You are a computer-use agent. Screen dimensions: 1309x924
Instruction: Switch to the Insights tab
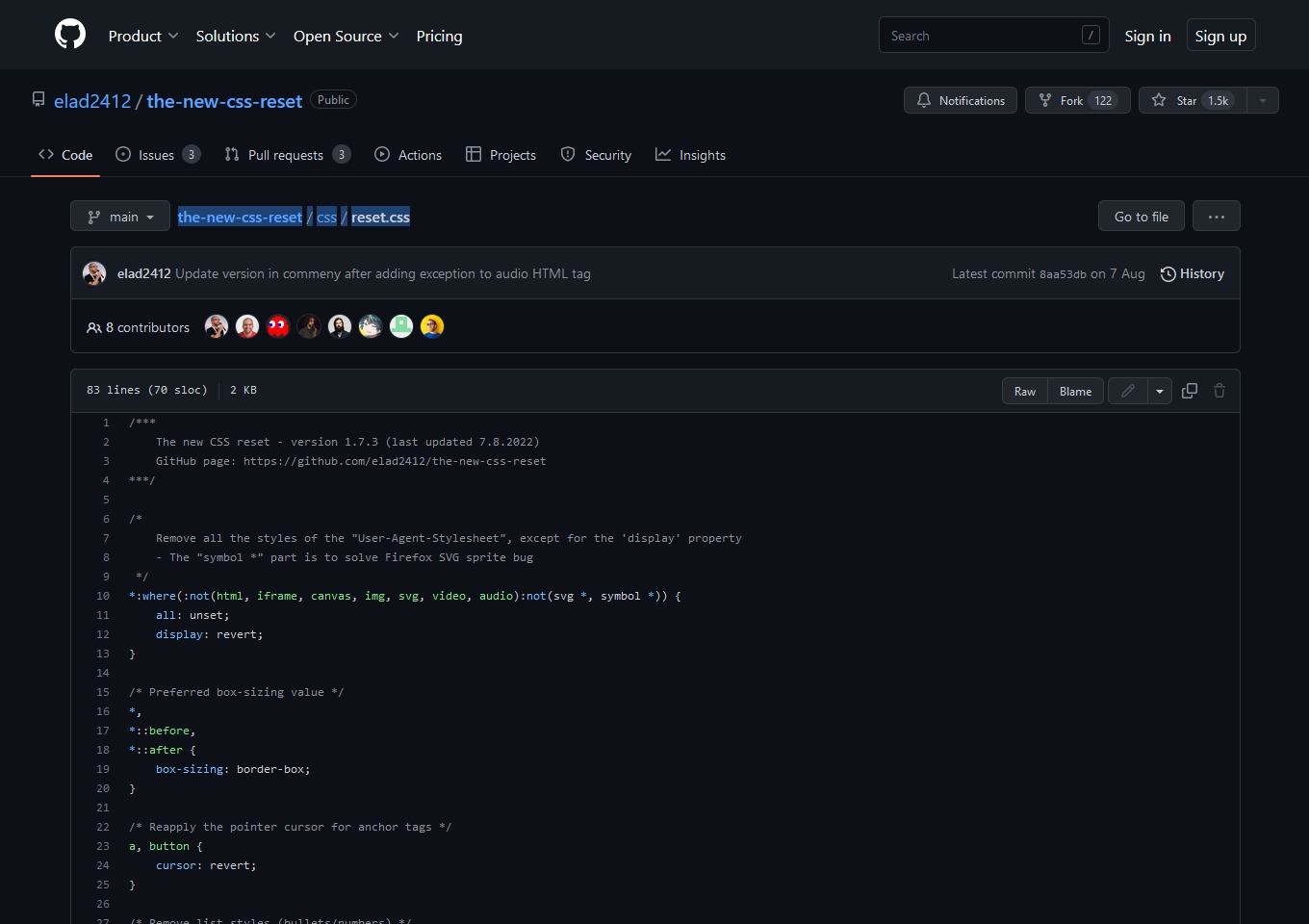(690, 155)
